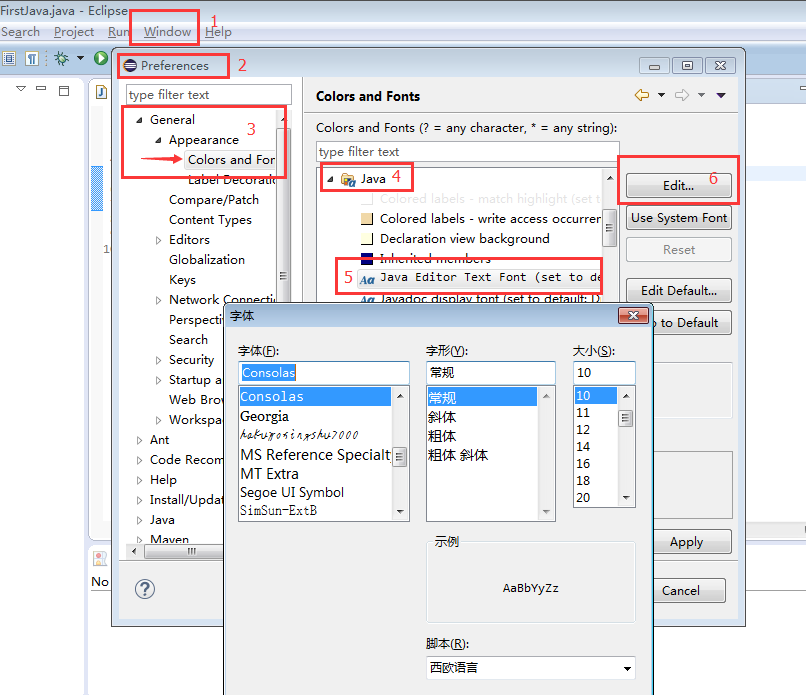
Task: Minimize the left Eclipse view panel
Action: coord(41,88)
